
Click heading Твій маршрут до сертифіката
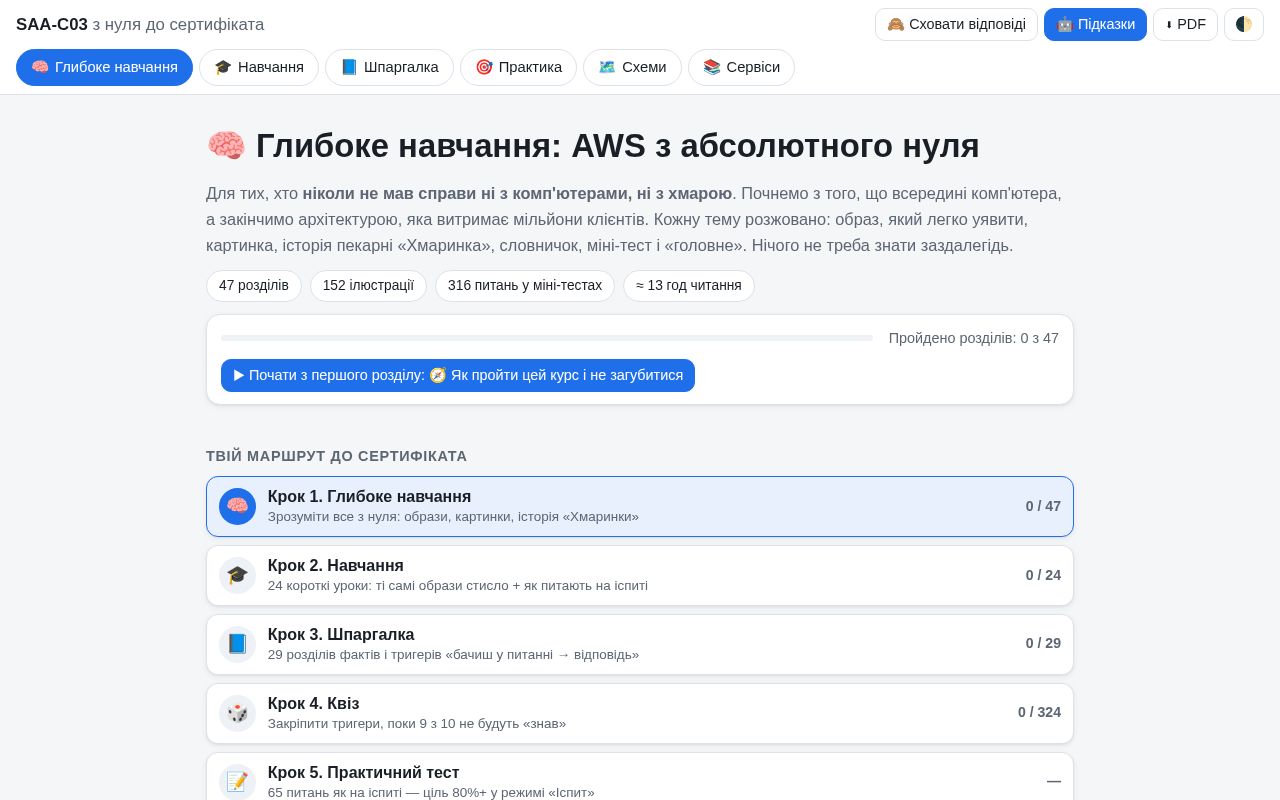pos(337,456)
